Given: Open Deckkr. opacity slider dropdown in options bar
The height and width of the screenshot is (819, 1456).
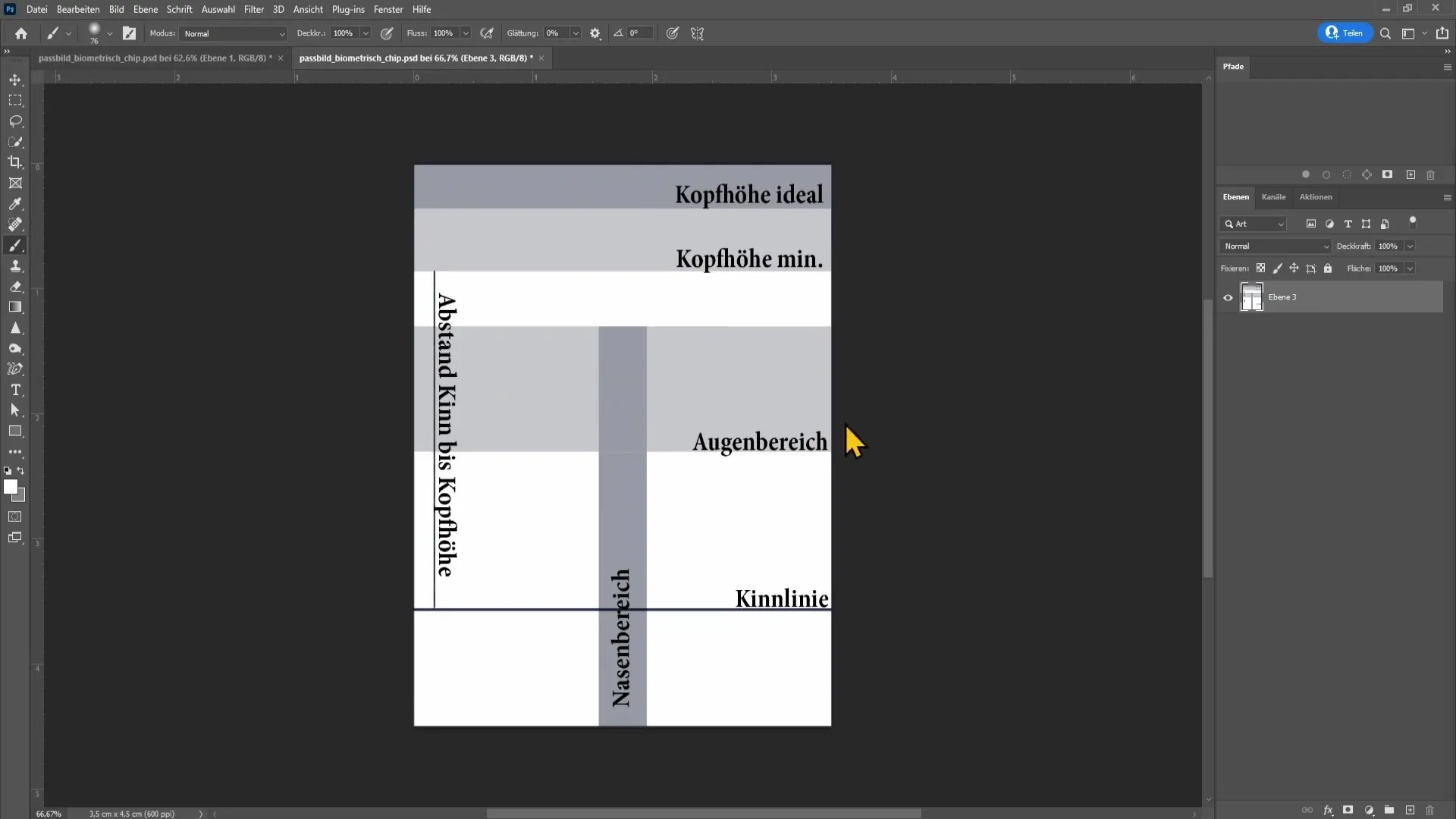Looking at the screenshot, I should coord(366,33).
